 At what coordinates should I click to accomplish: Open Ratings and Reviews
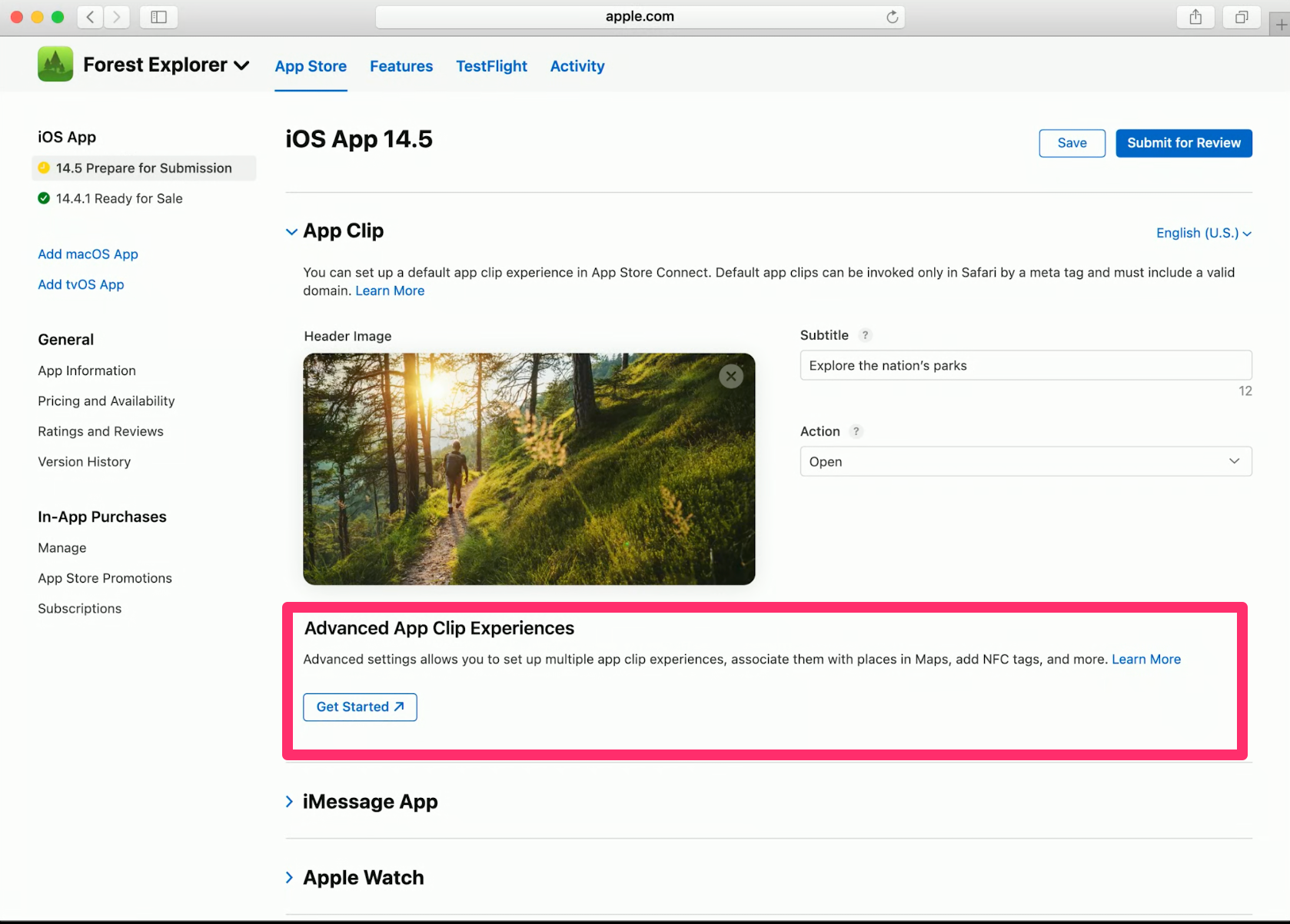[101, 431]
